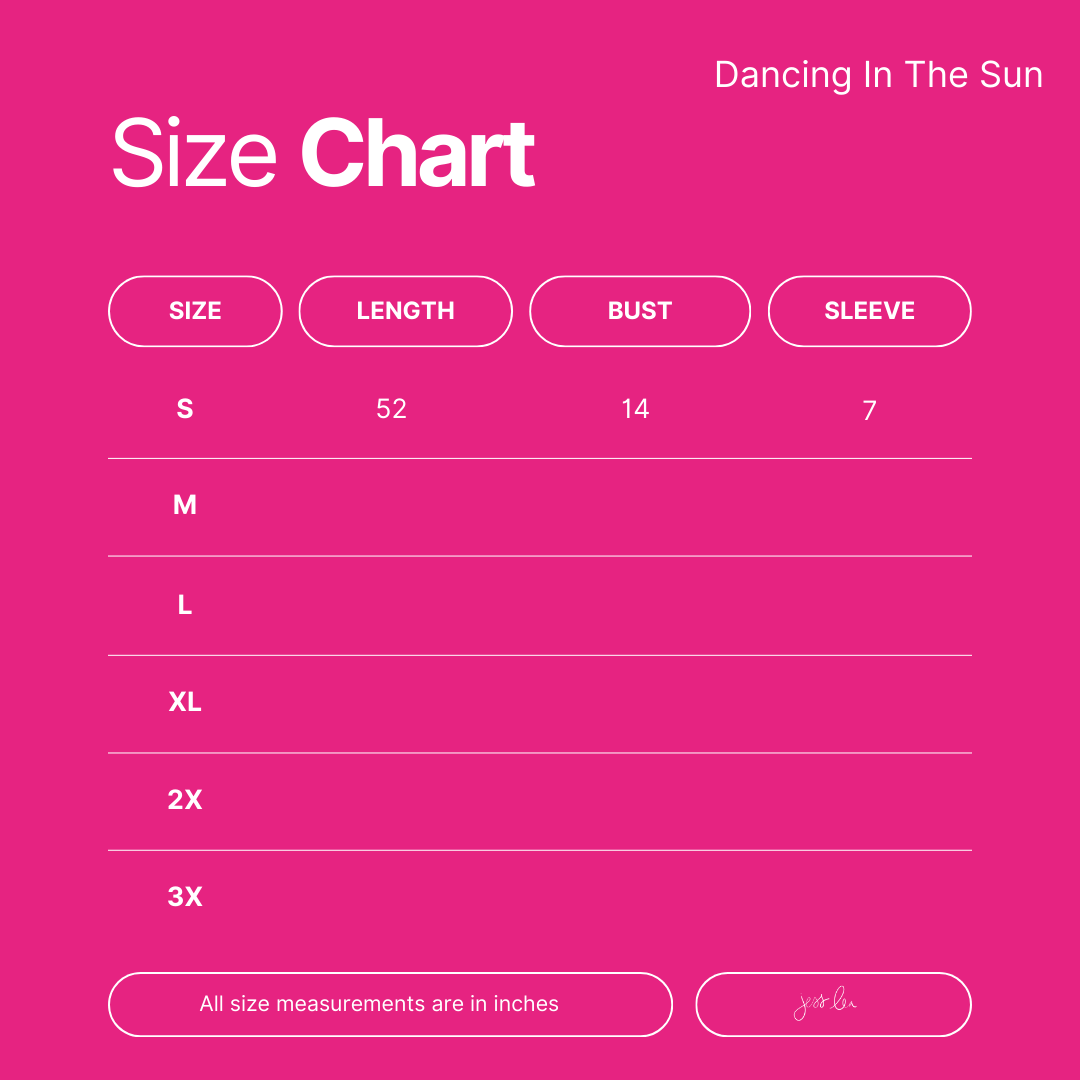Click the Dancing In The Sun text
Screen dimensions: 1080x1080
[x=878, y=75]
